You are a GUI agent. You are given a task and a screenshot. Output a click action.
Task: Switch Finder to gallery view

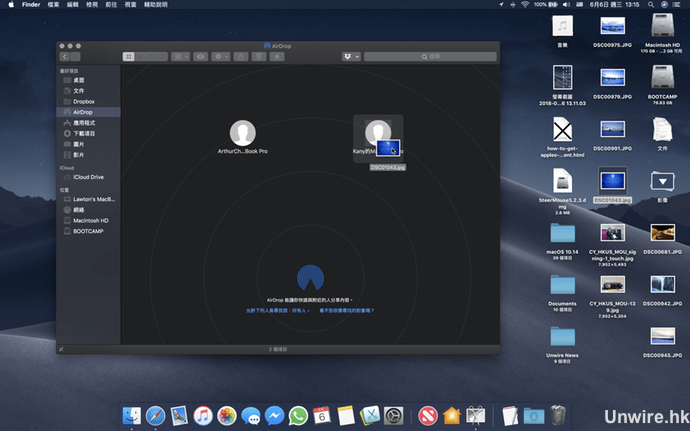pyautogui.click(x=162, y=56)
